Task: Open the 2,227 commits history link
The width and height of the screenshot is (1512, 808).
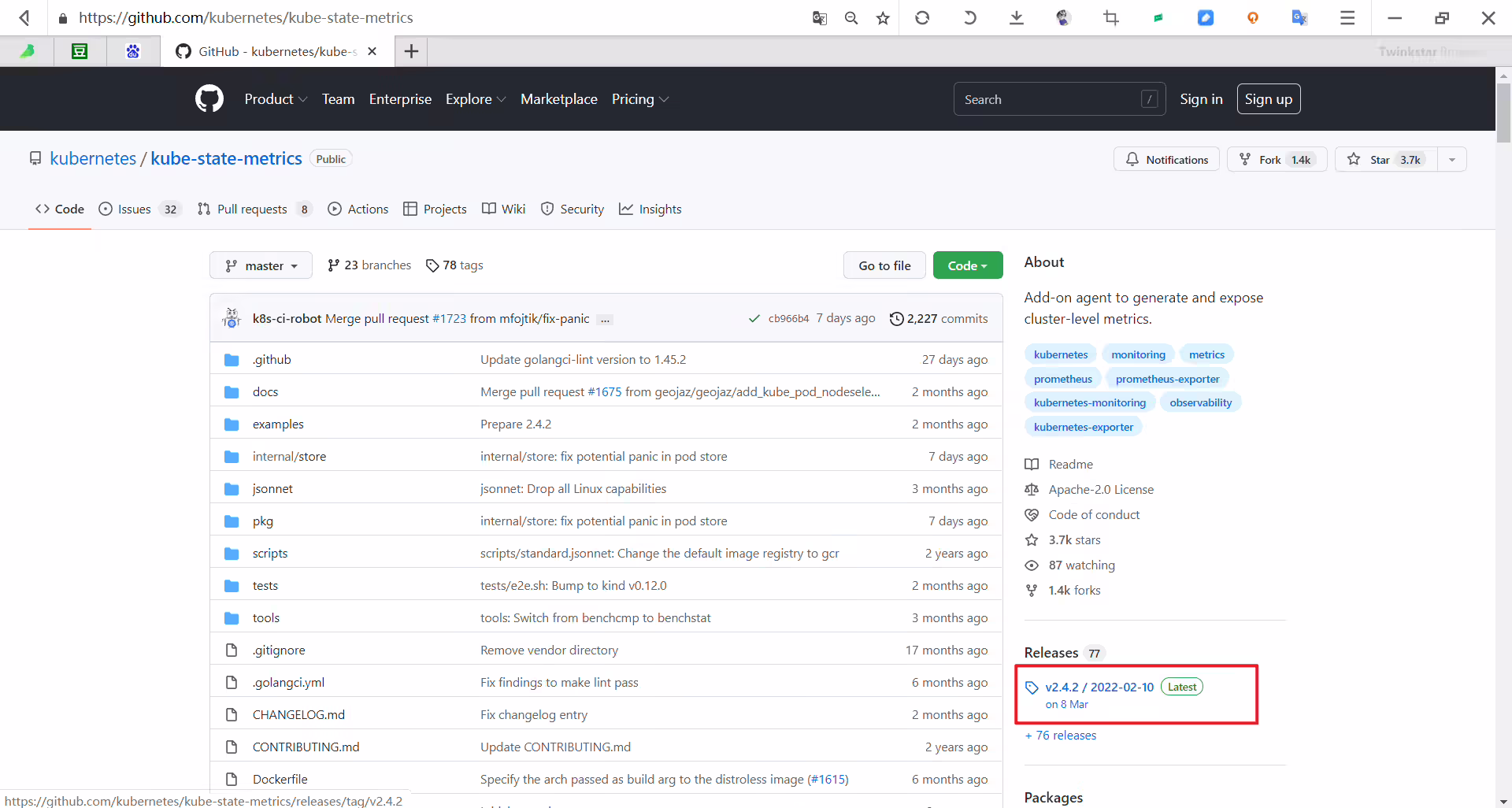Action: (939, 318)
